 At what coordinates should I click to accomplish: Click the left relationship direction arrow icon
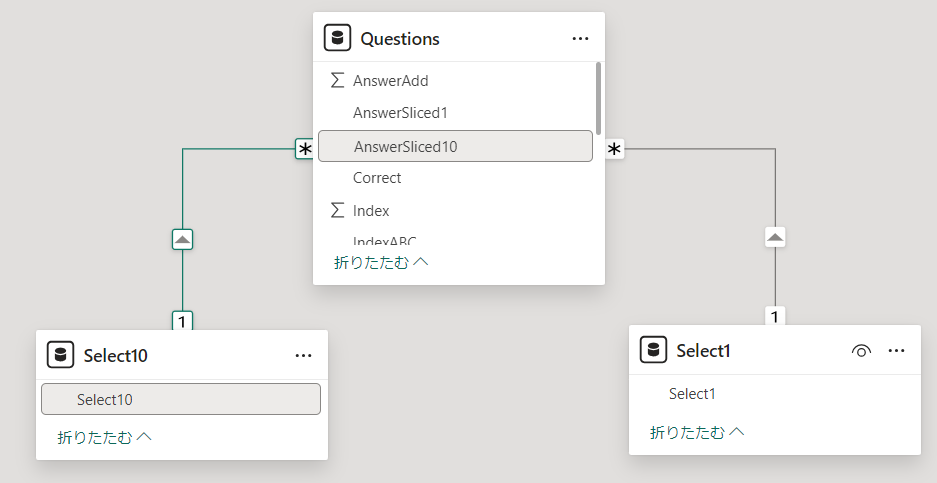pyautogui.click(x=182, y=239)
